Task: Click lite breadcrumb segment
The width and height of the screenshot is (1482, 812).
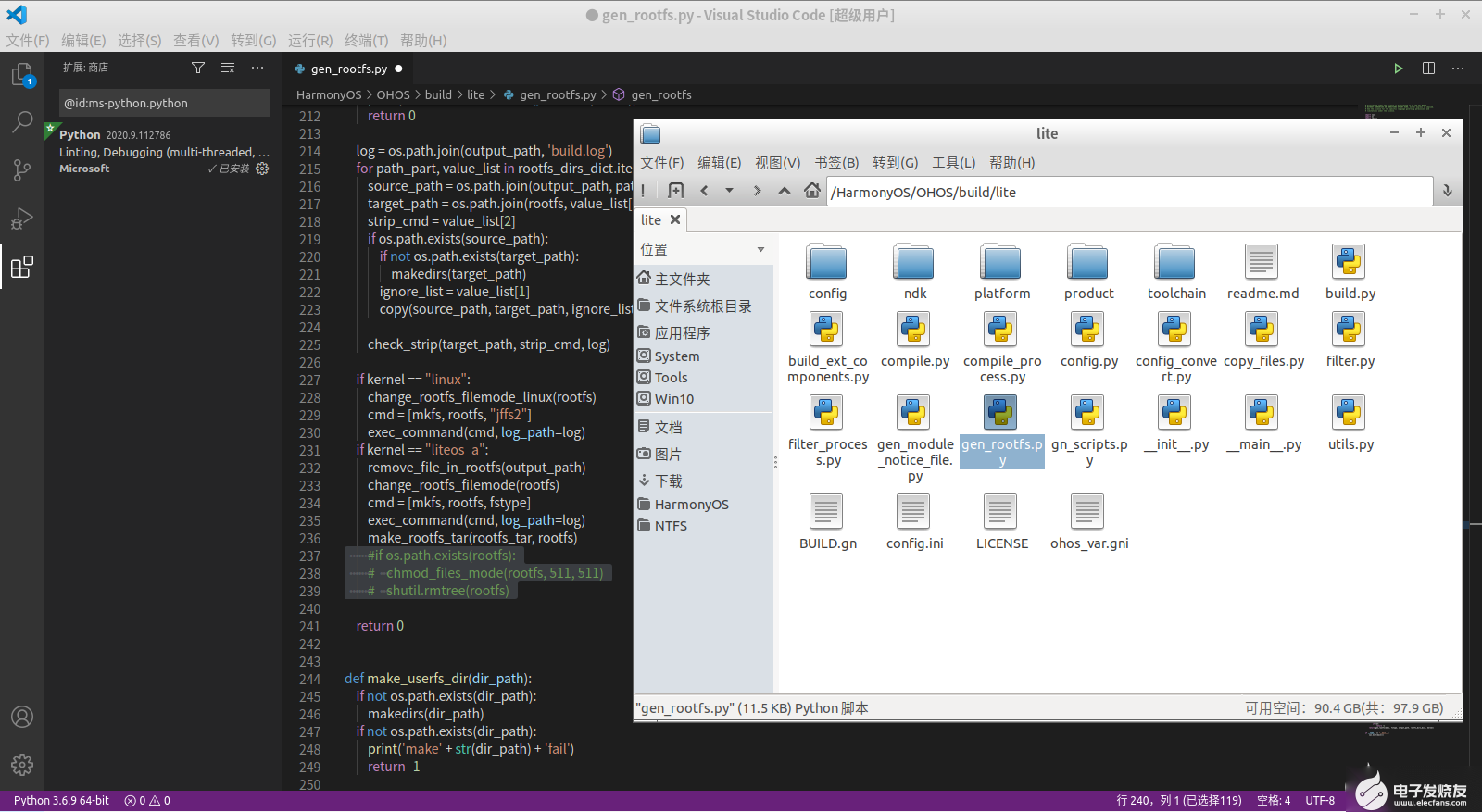Action: click(475, 94)
